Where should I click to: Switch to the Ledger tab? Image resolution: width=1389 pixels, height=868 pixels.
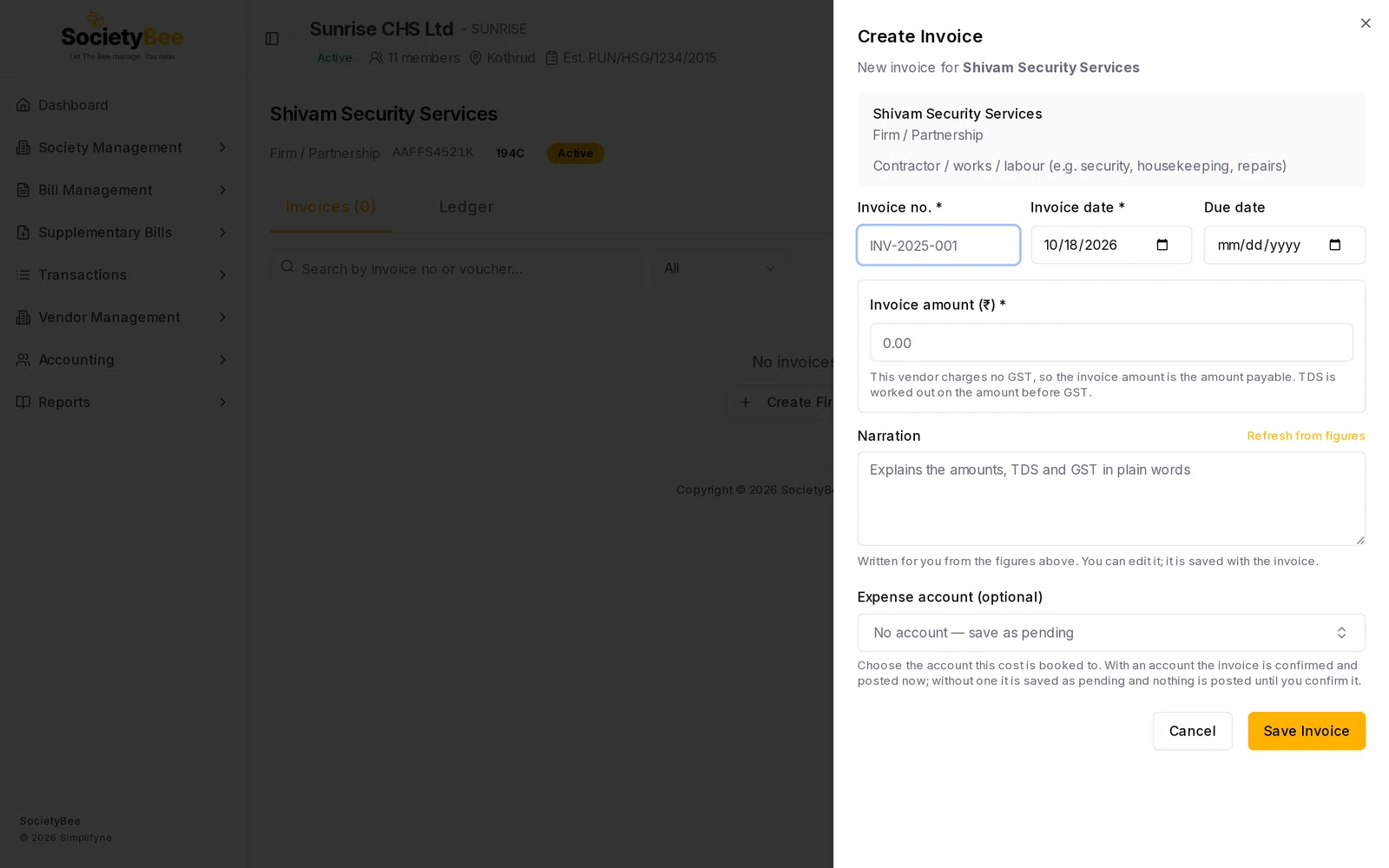[466, 207]
